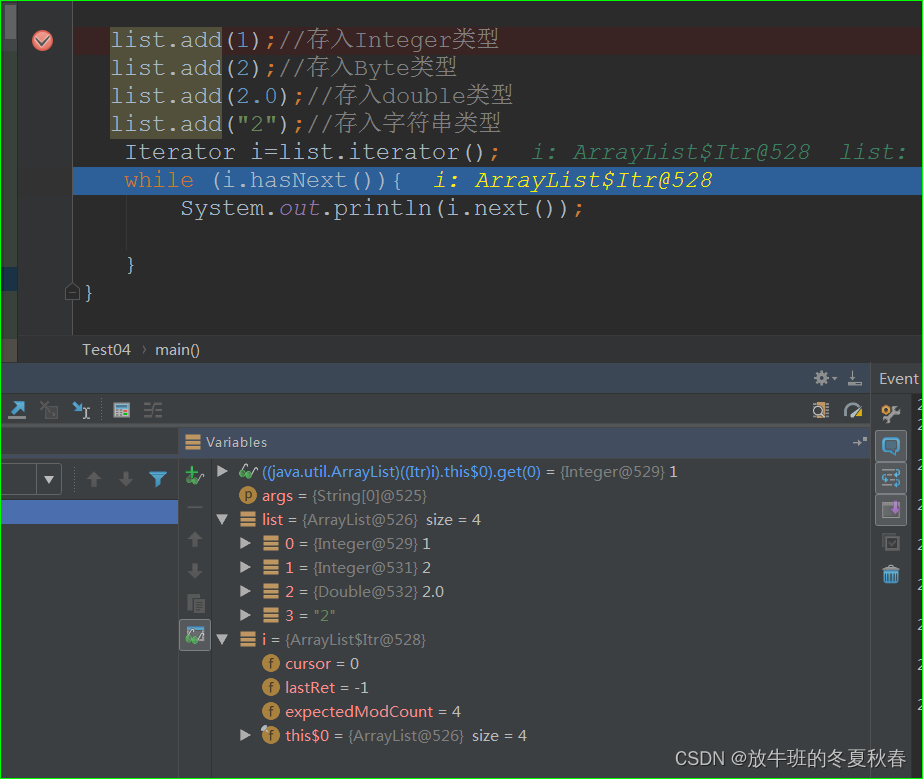Viewport: 923px width, 779px height.
Task: Click the blue funnel filter icon in Frames
Action: (x=158, y=479)
